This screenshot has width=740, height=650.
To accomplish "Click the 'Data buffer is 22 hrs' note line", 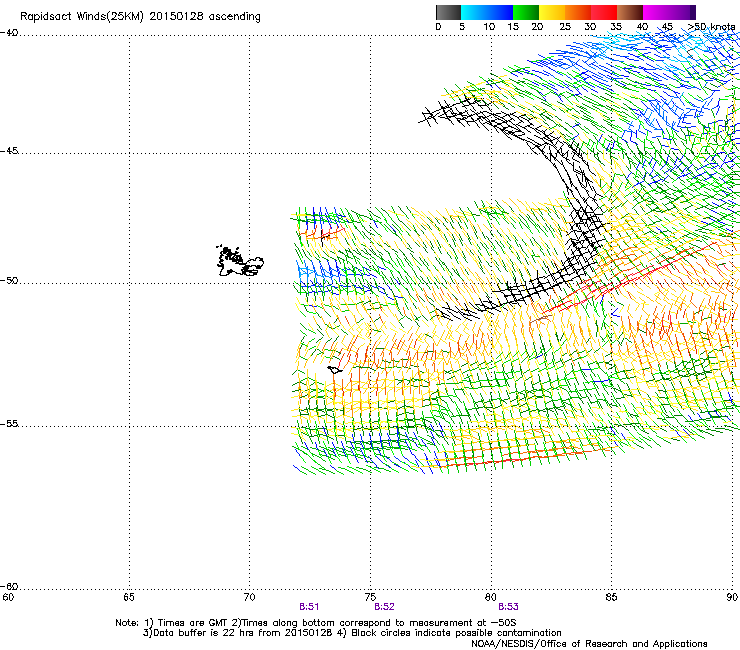I will [352, 633].
